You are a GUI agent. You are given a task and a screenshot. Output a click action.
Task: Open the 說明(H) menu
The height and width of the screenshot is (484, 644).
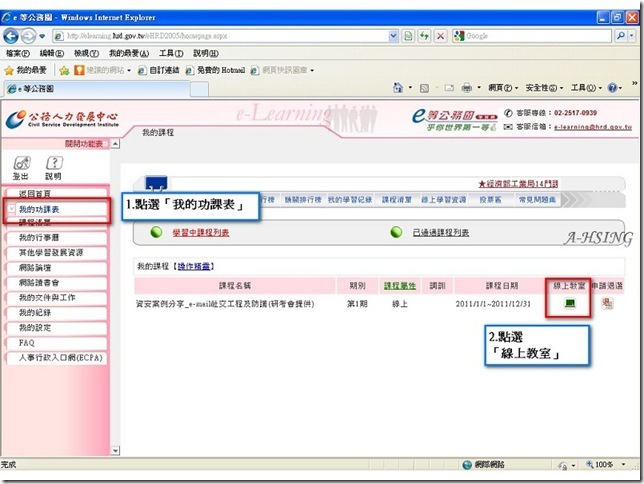[206, 53]
